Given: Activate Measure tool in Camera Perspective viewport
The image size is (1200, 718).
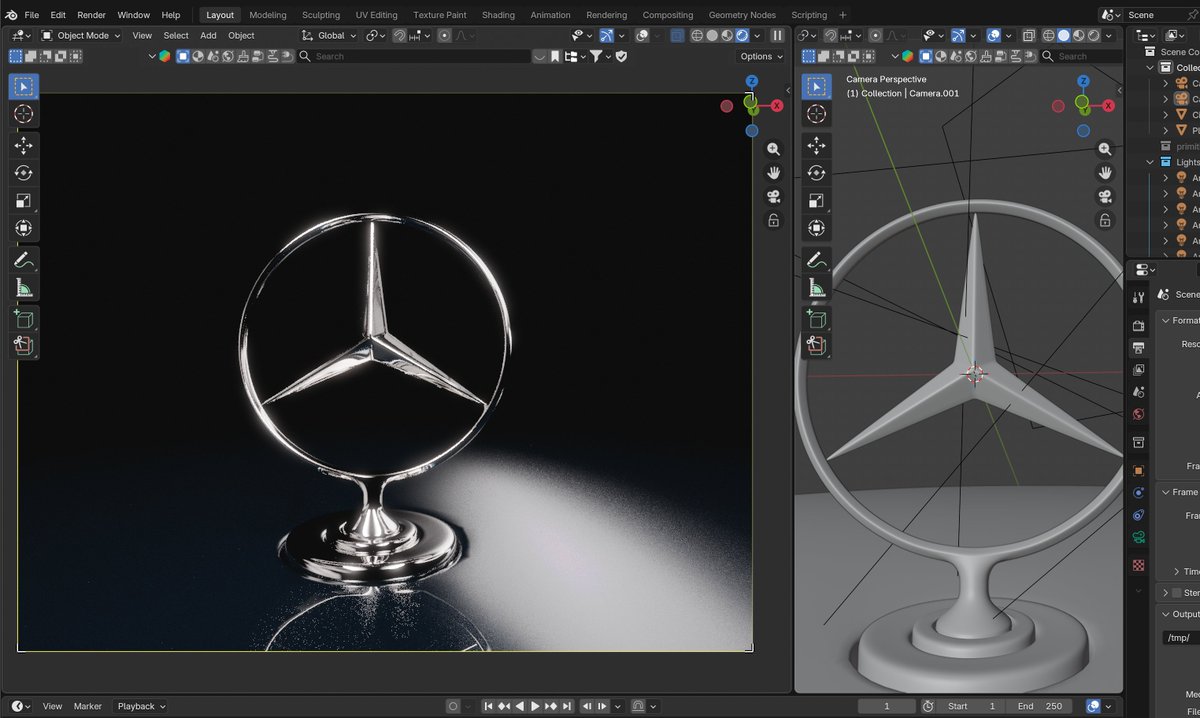Looking at the screenshot, I should pyautogui.click(x=816, y=288).
